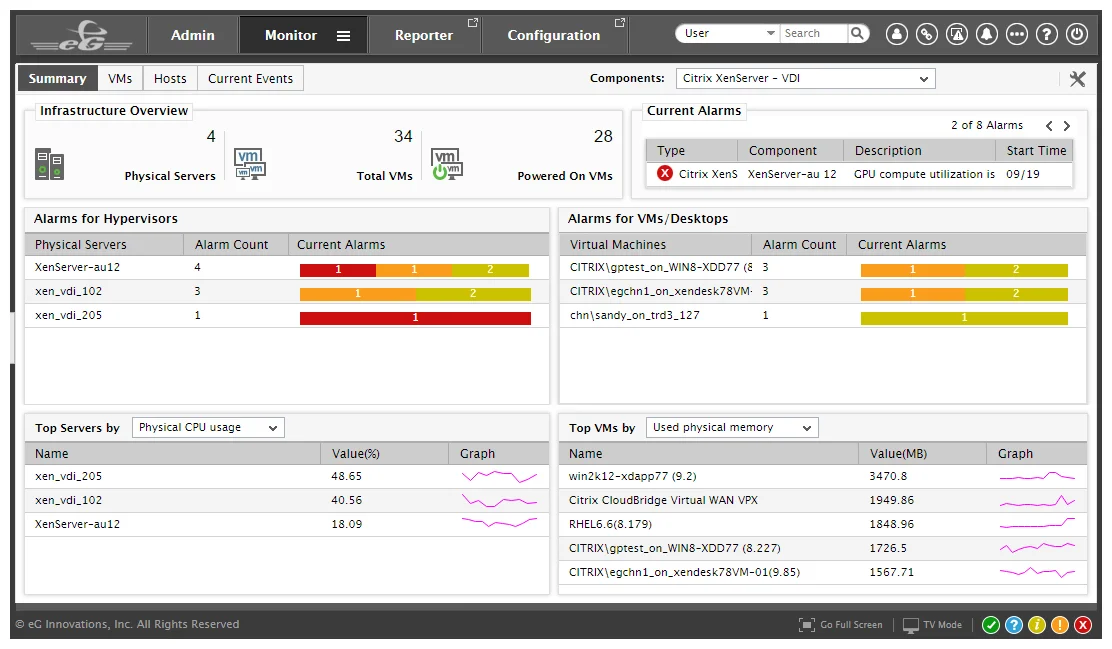This screenshot has height=649, width=1112.
Task: Open the wrench settings tool icon
Action: 1077,79
